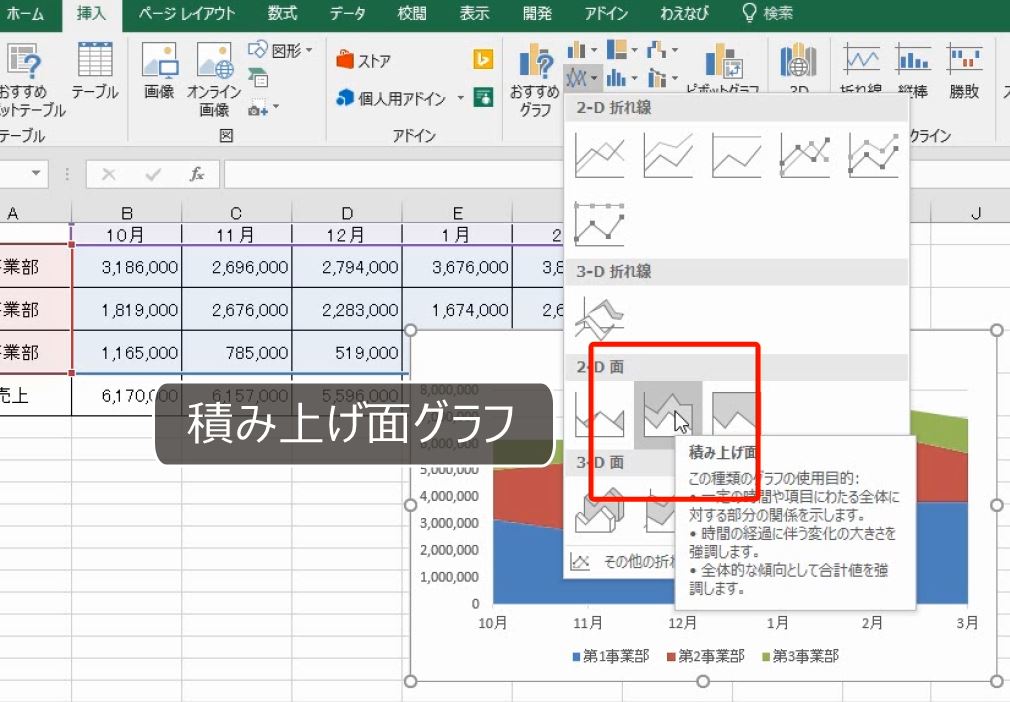Viewport: 1010px width, 702px height.
Task: Open the hierarchy chart insert dropdown
Action: 621,50
